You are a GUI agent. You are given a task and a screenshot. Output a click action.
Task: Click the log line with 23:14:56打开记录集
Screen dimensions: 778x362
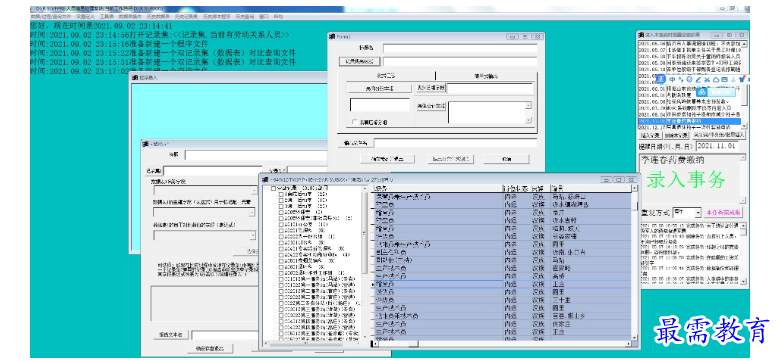pyautogui.click(x=159, y=35)
